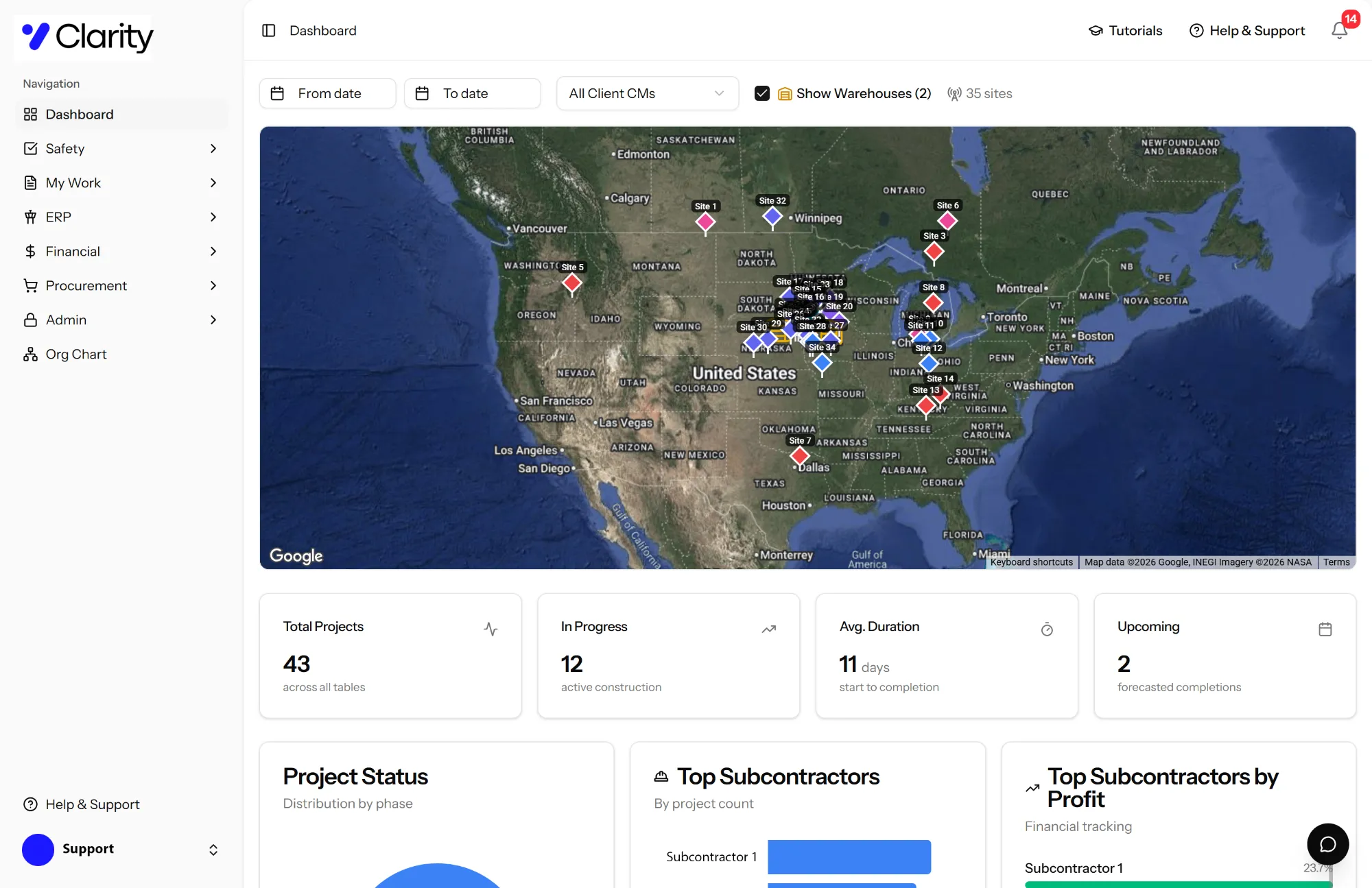Click the blue Project Status pie chart

[x=437, y=876]
